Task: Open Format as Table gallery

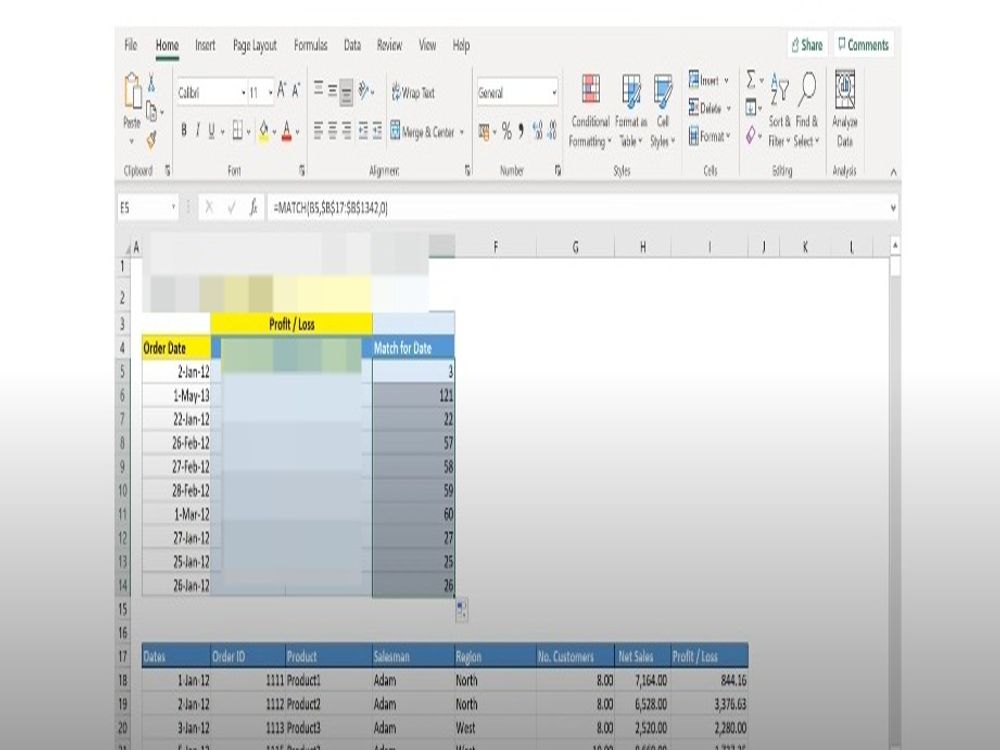Action: click(x=631, y=112)
